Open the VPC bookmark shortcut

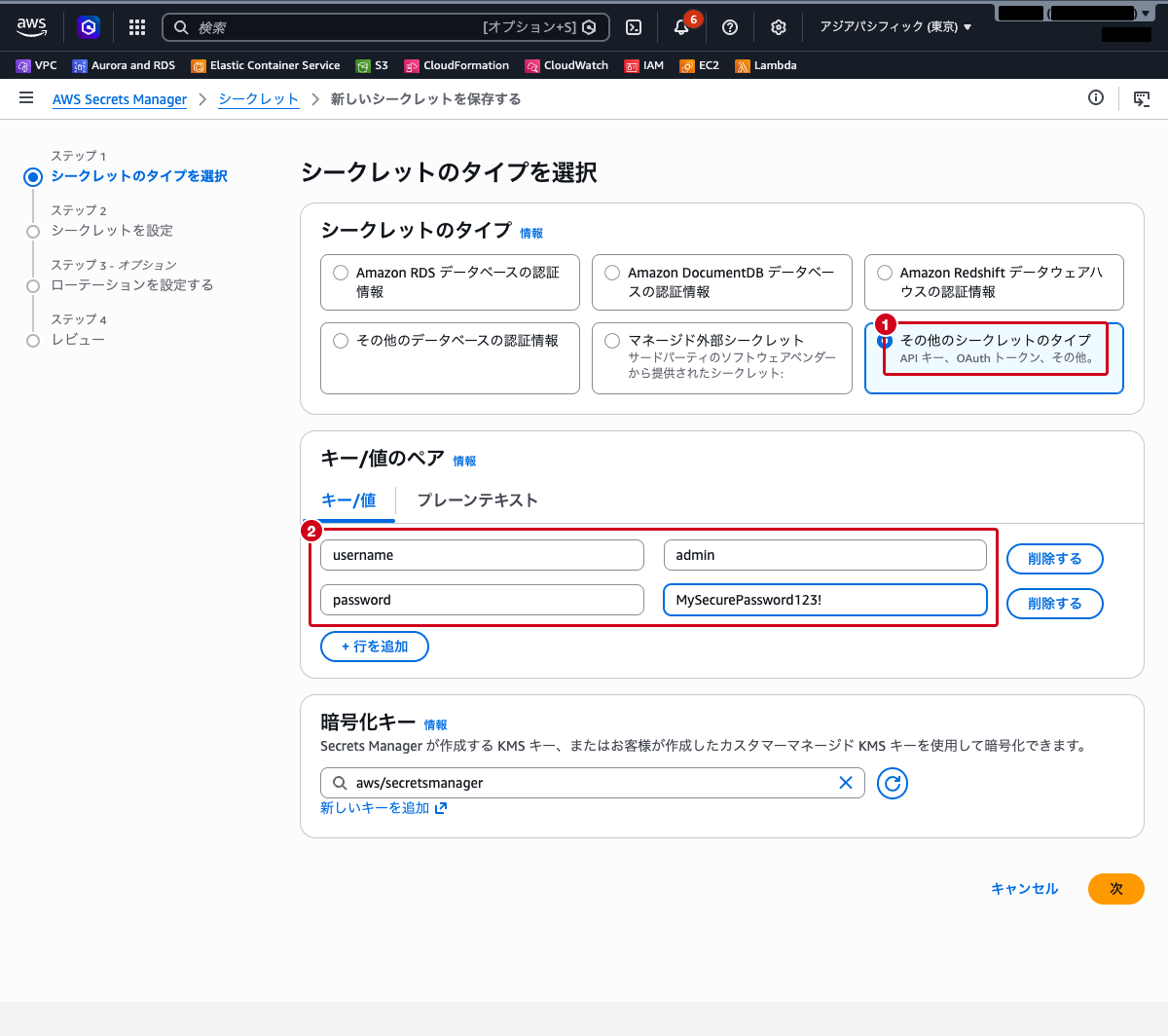point(37,65)
